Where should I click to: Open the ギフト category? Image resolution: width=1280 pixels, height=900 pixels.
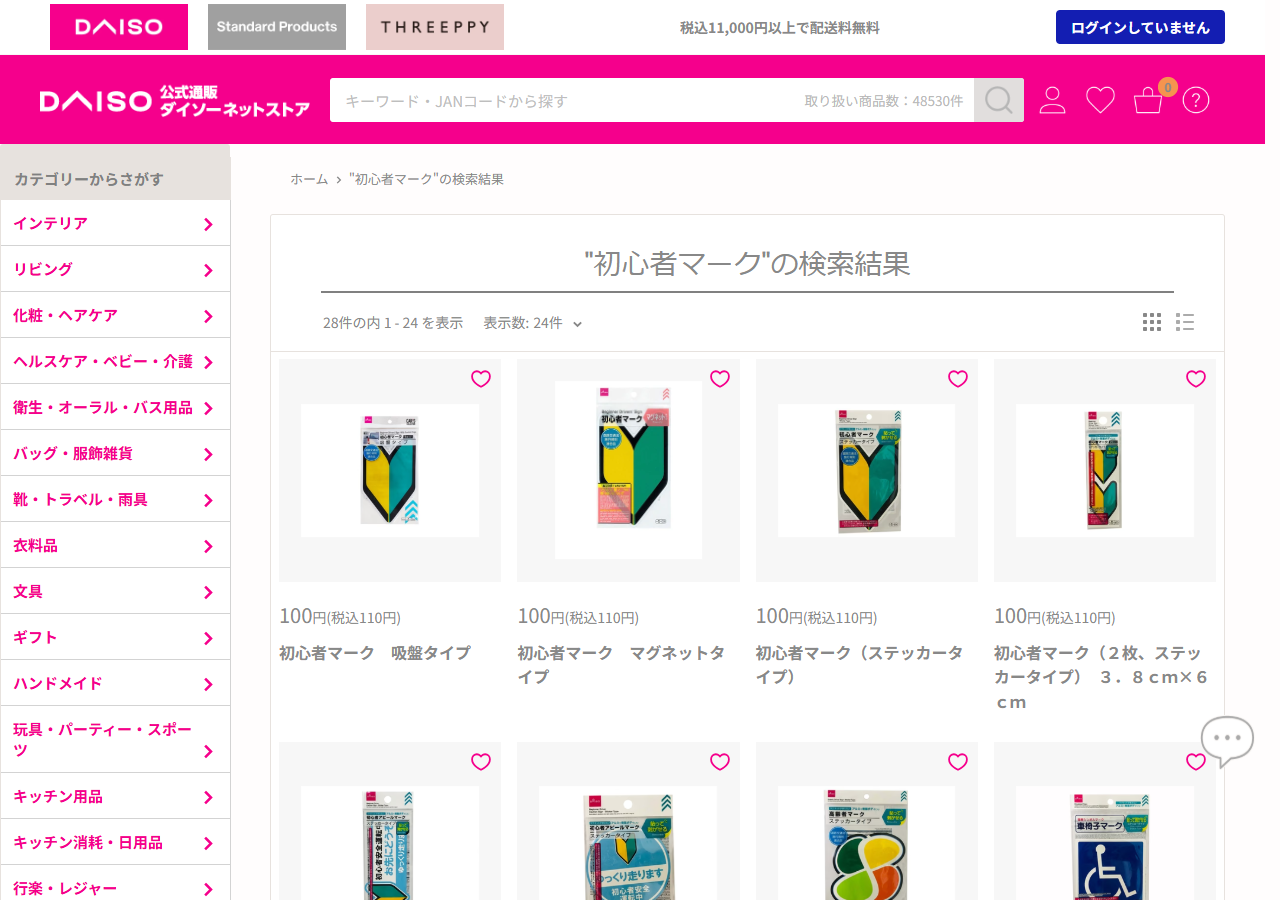115,637
